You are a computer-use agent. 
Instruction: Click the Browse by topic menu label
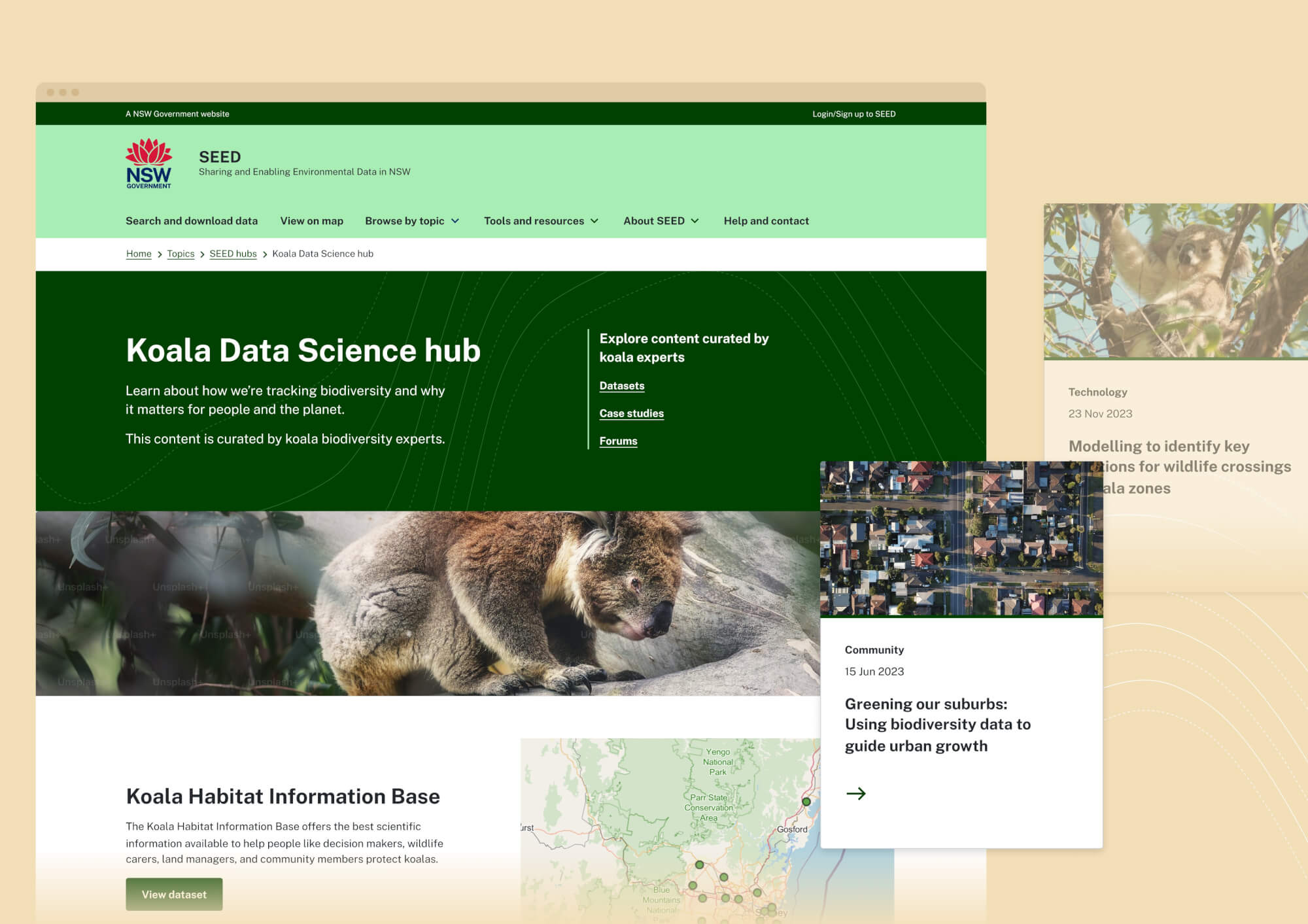(405, 221)
